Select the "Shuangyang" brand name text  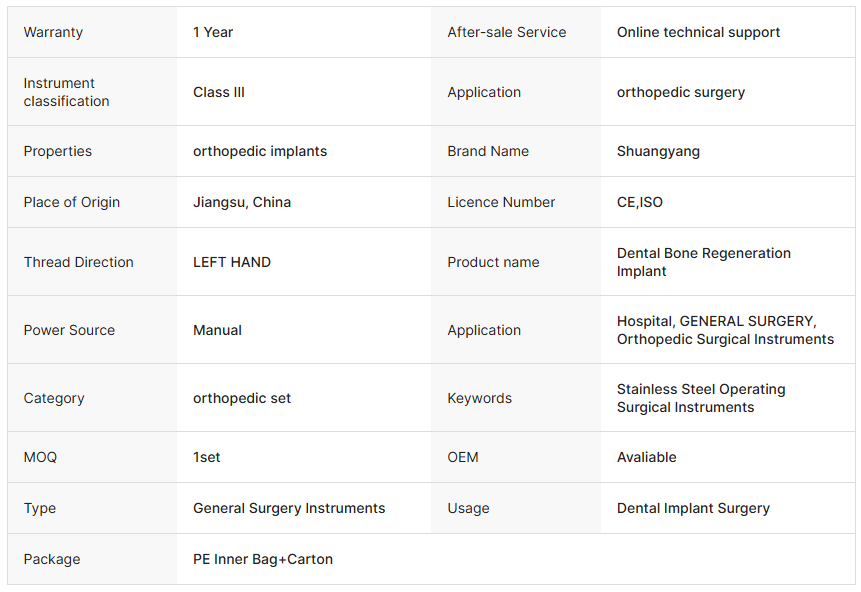tap(658, 151)
